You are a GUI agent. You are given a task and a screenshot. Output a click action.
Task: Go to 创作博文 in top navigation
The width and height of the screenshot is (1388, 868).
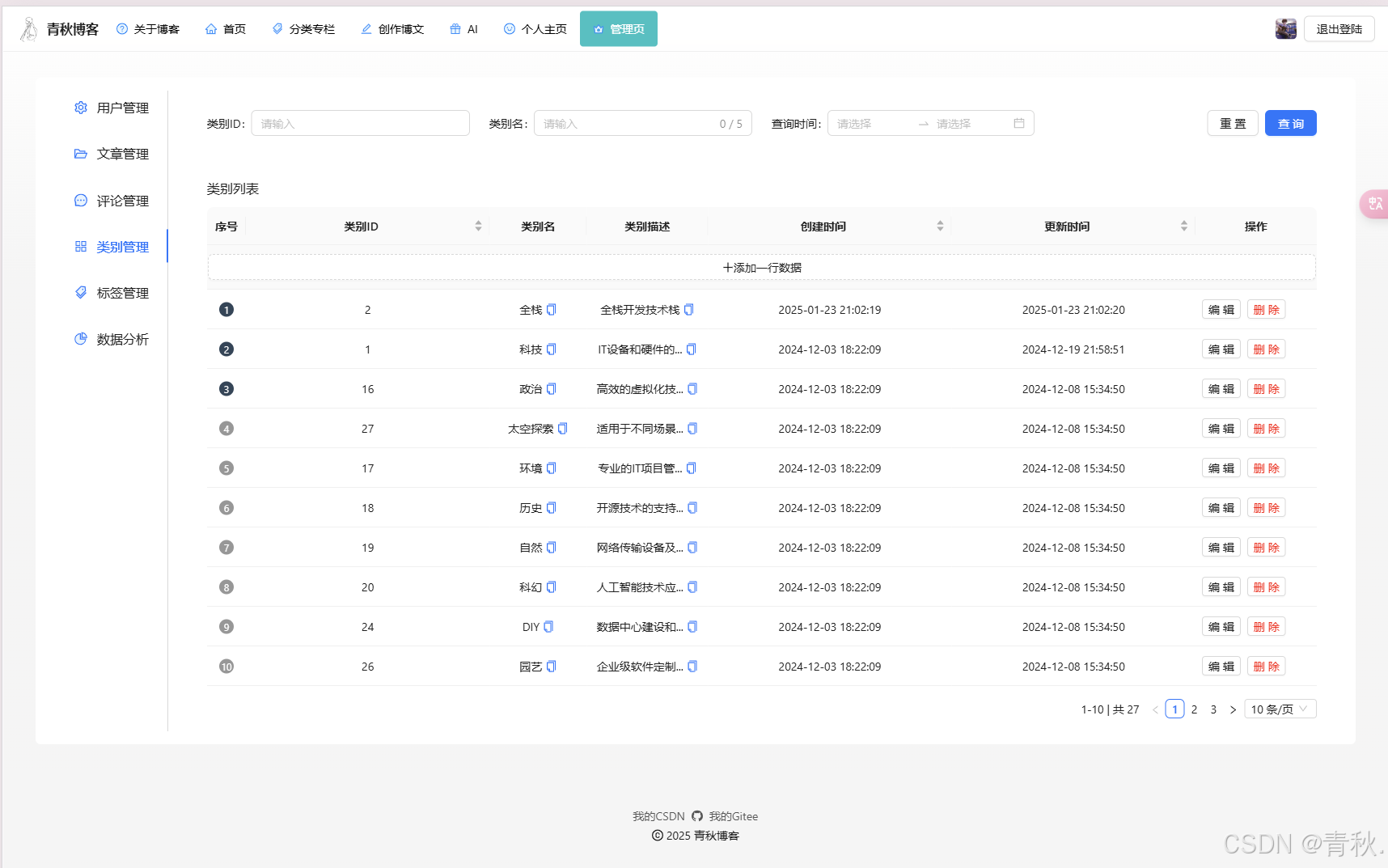click(392, 29)
